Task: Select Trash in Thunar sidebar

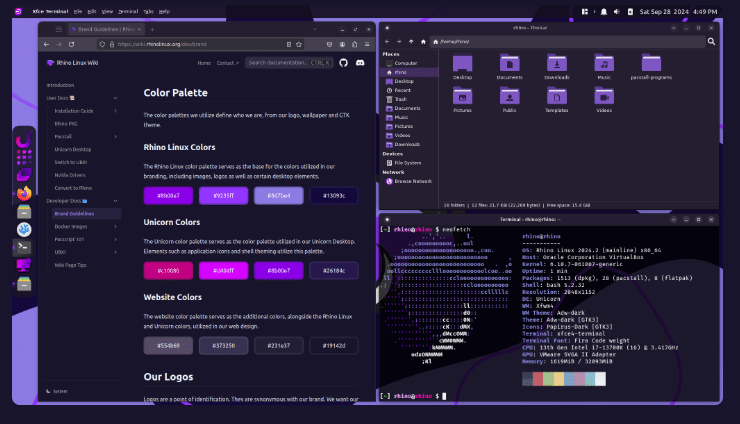Action: click(401, 99)
